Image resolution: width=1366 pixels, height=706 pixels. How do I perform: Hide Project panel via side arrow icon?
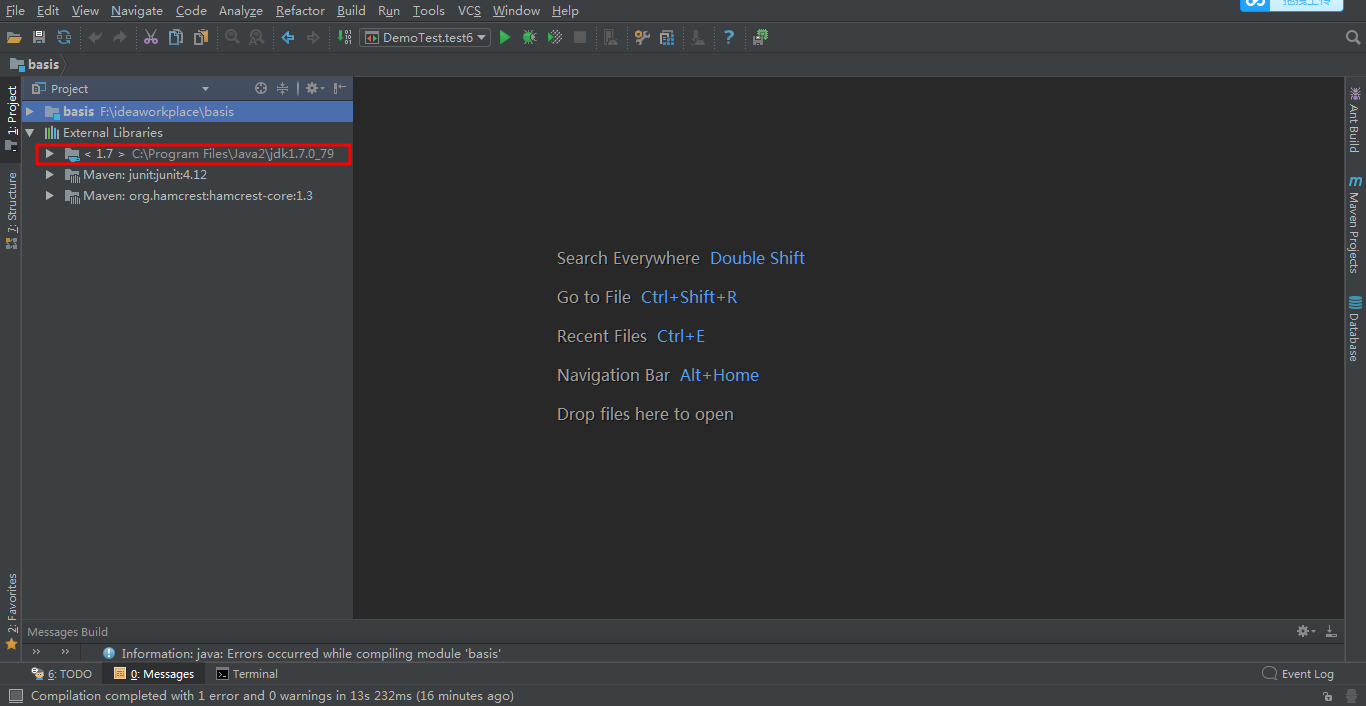pyautogui.click(x=340, y=88)
